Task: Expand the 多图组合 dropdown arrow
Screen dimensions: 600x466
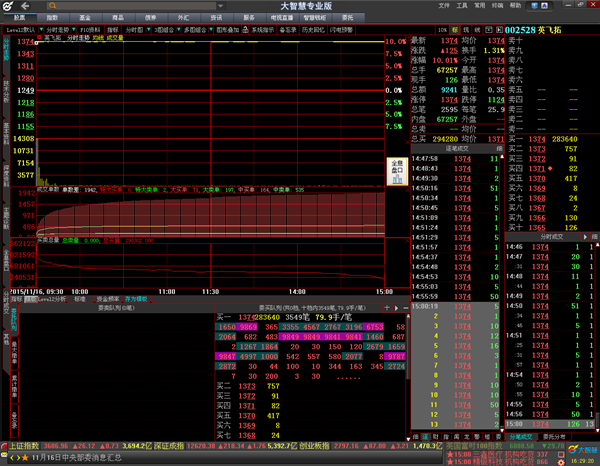Action: (210, 29)
